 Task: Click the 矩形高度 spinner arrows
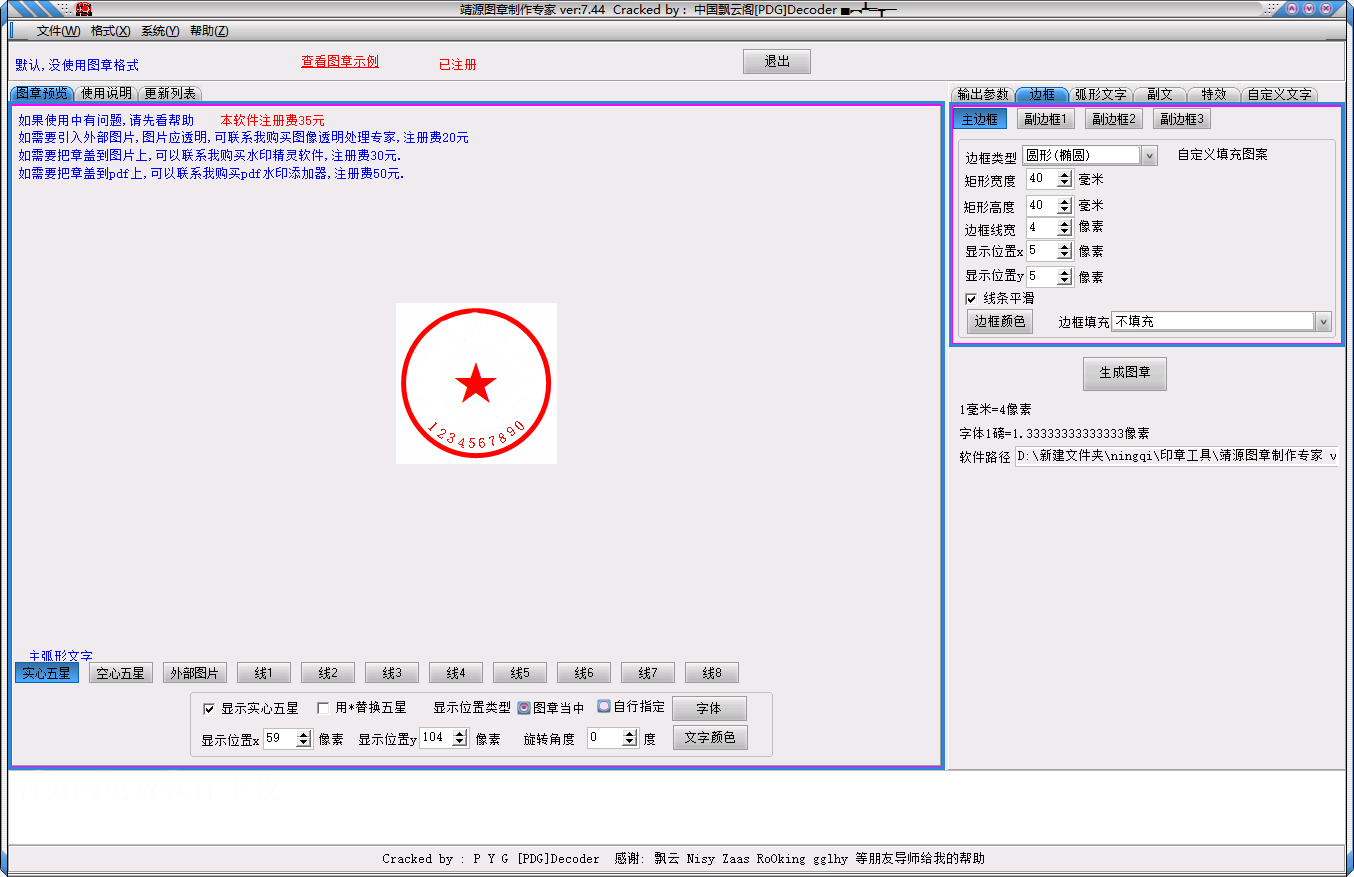click(x=1064, y=205)
